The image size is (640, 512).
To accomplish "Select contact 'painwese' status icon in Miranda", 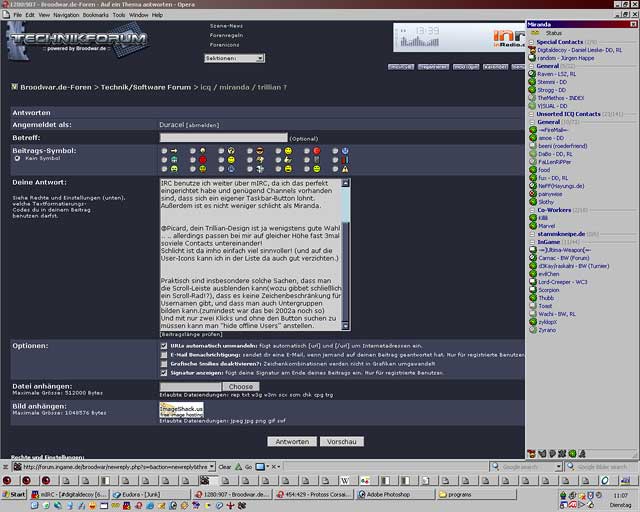I will (533, 194).
